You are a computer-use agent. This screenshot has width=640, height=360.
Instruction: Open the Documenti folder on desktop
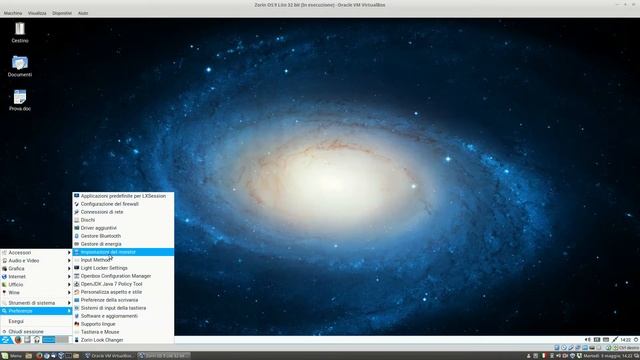click(x=20, y=66)
